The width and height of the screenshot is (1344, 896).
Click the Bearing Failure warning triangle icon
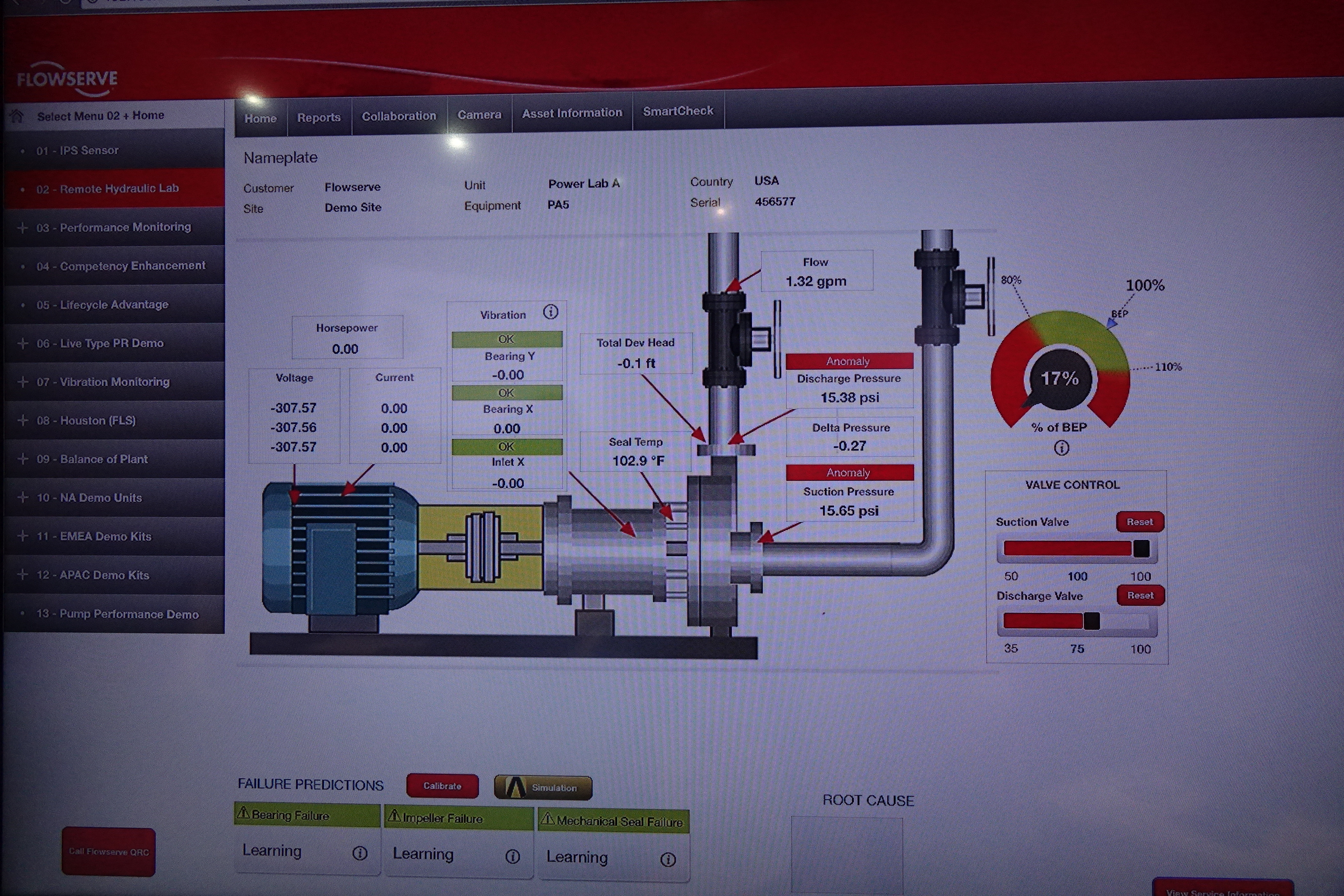coord(244,812)
